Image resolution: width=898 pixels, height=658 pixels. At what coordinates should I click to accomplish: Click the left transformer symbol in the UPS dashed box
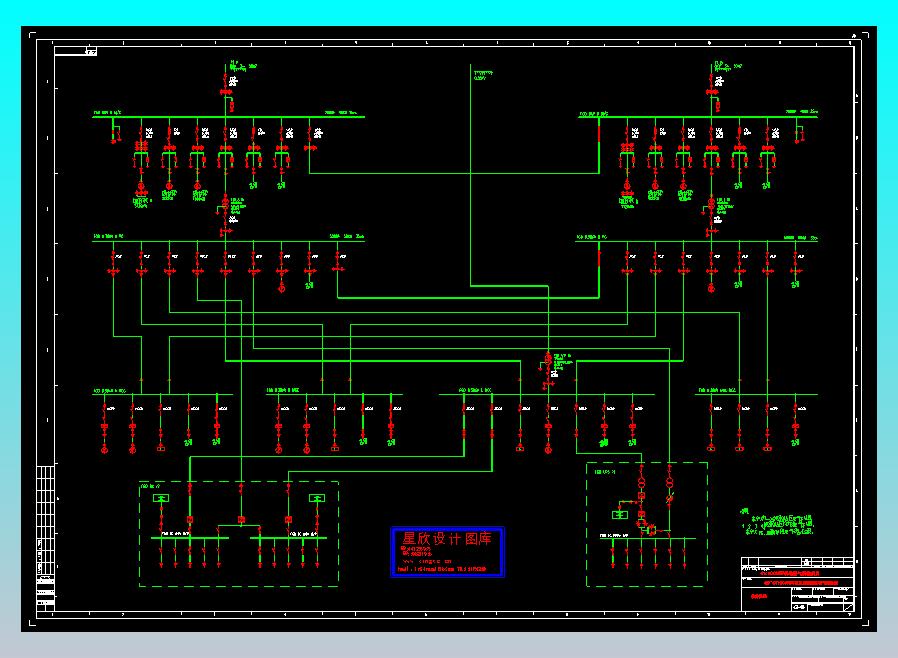(x=641, y=484)
